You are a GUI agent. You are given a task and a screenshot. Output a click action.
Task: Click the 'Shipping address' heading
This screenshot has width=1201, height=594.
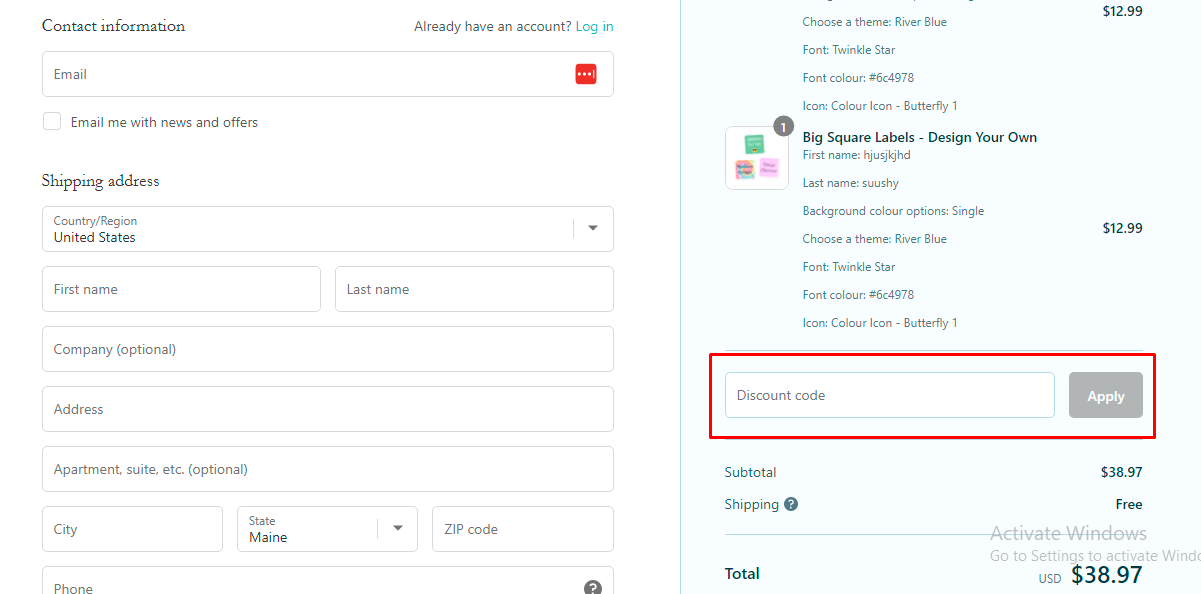tap(100, 181)
